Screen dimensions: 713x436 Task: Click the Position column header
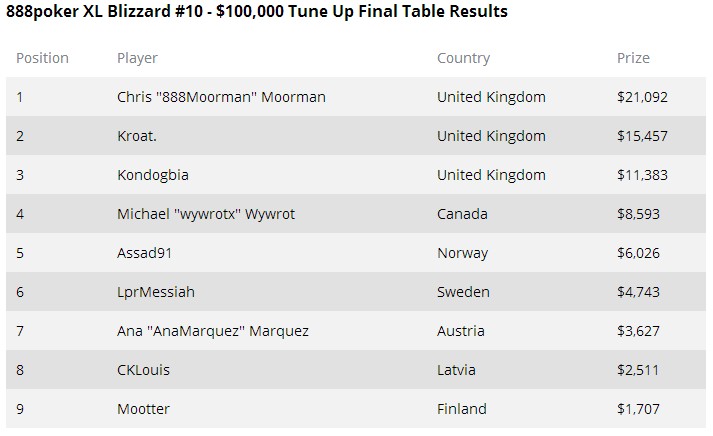42,58
